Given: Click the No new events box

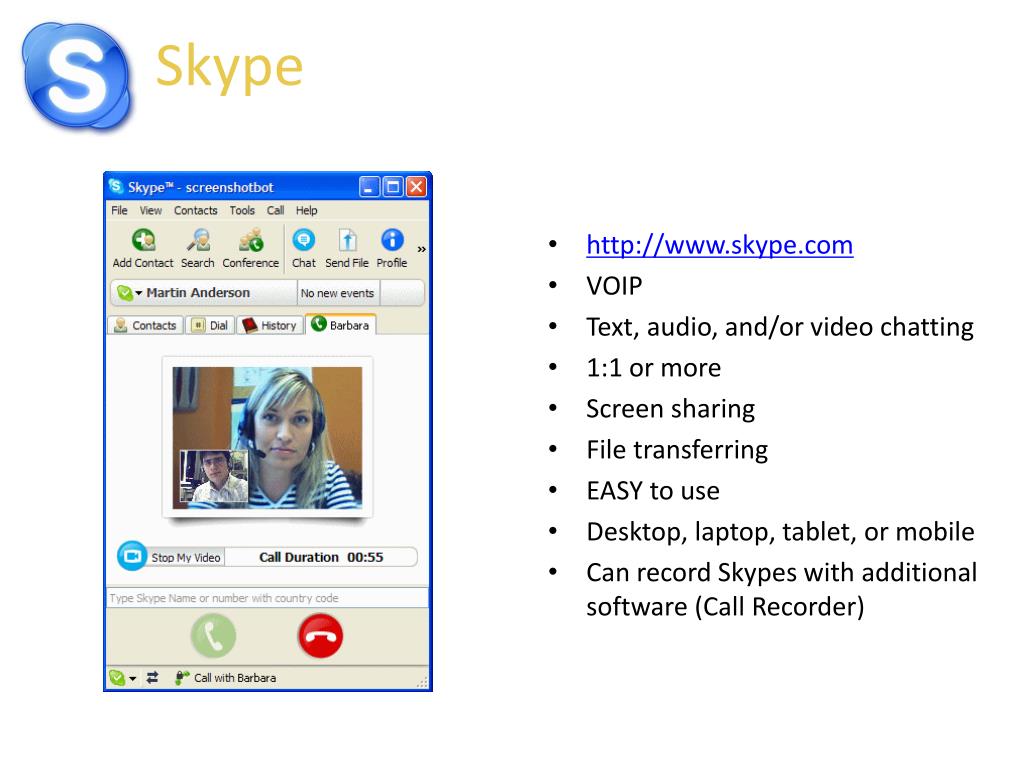Looking at the screenshot, I should coord(338,293).
